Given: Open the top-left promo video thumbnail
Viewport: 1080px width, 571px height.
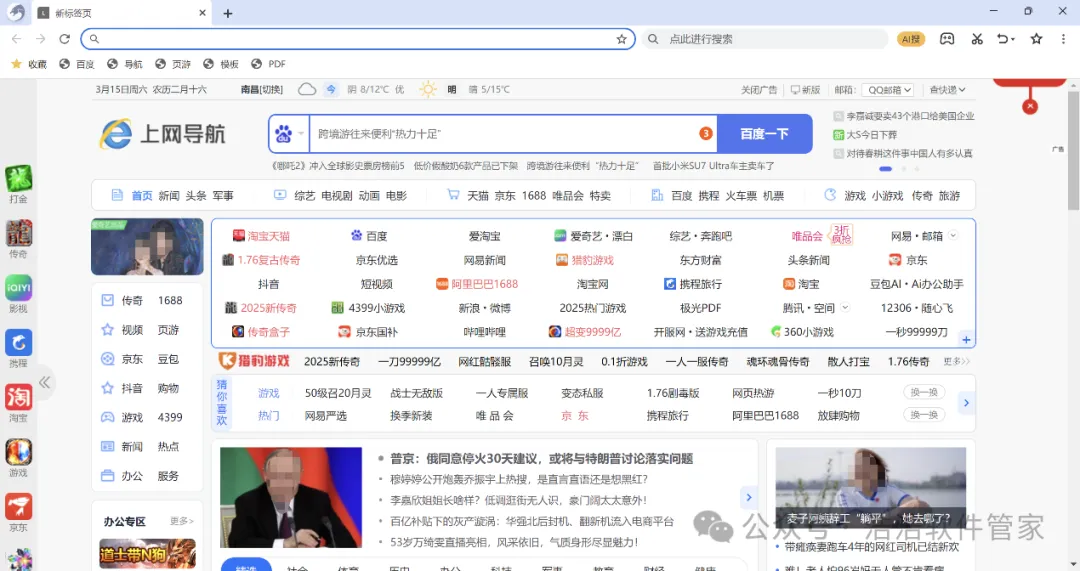Looking at the screenshot, I should [x=147, y=247].
